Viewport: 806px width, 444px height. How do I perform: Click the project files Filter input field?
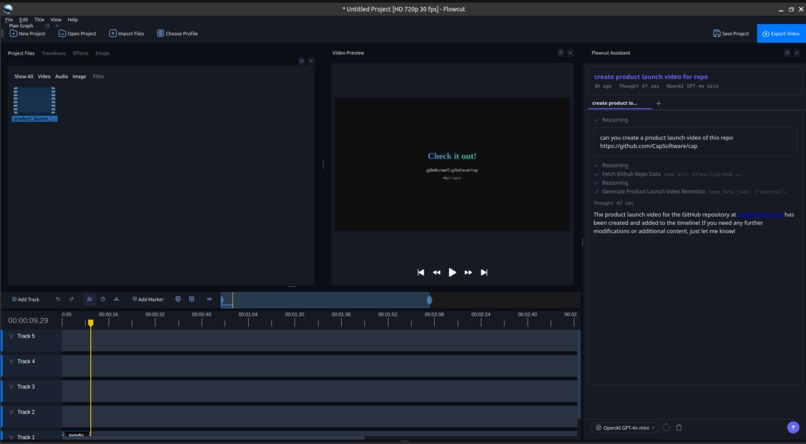(98, 77)
